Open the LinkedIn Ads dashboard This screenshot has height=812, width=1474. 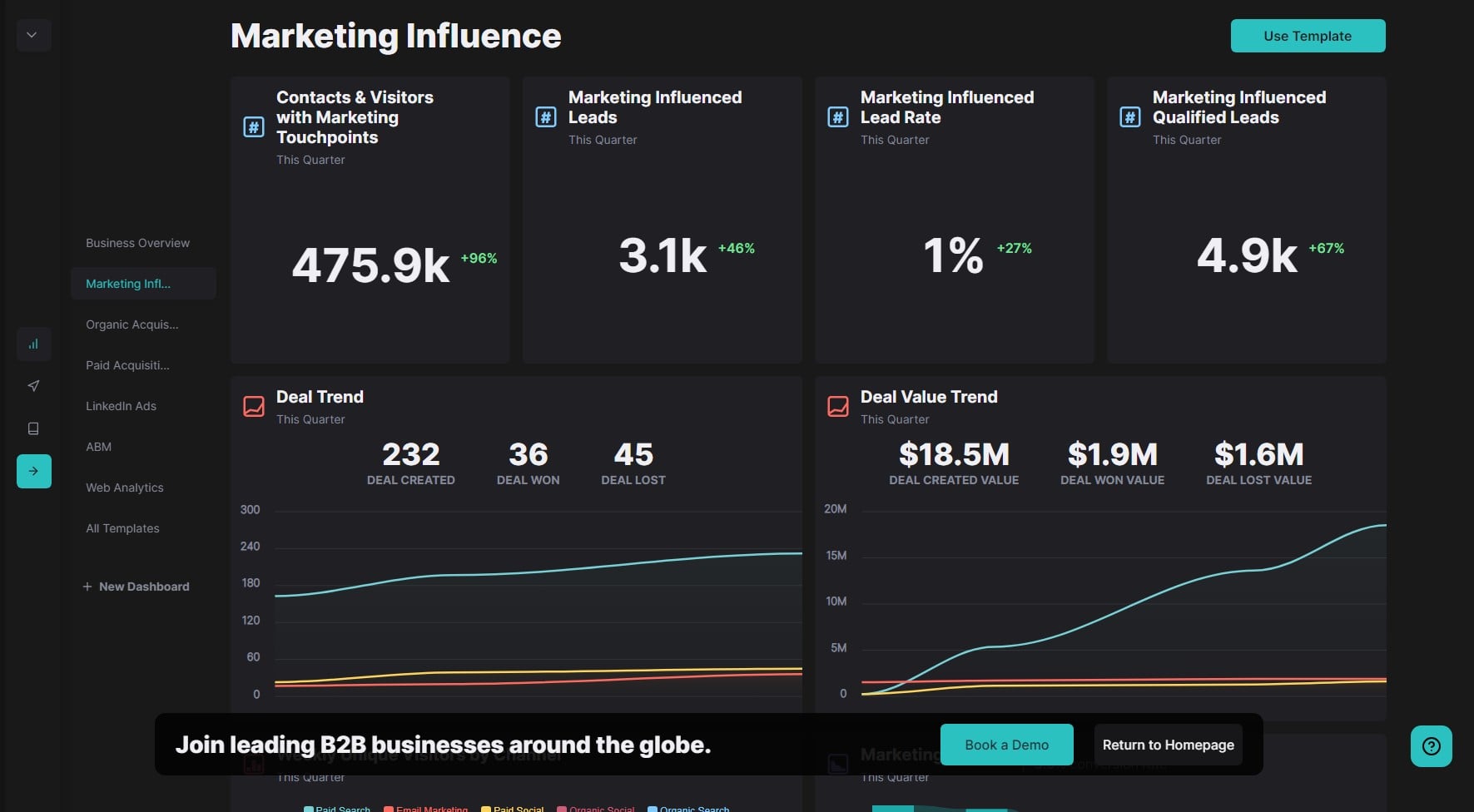coord(121,406)
